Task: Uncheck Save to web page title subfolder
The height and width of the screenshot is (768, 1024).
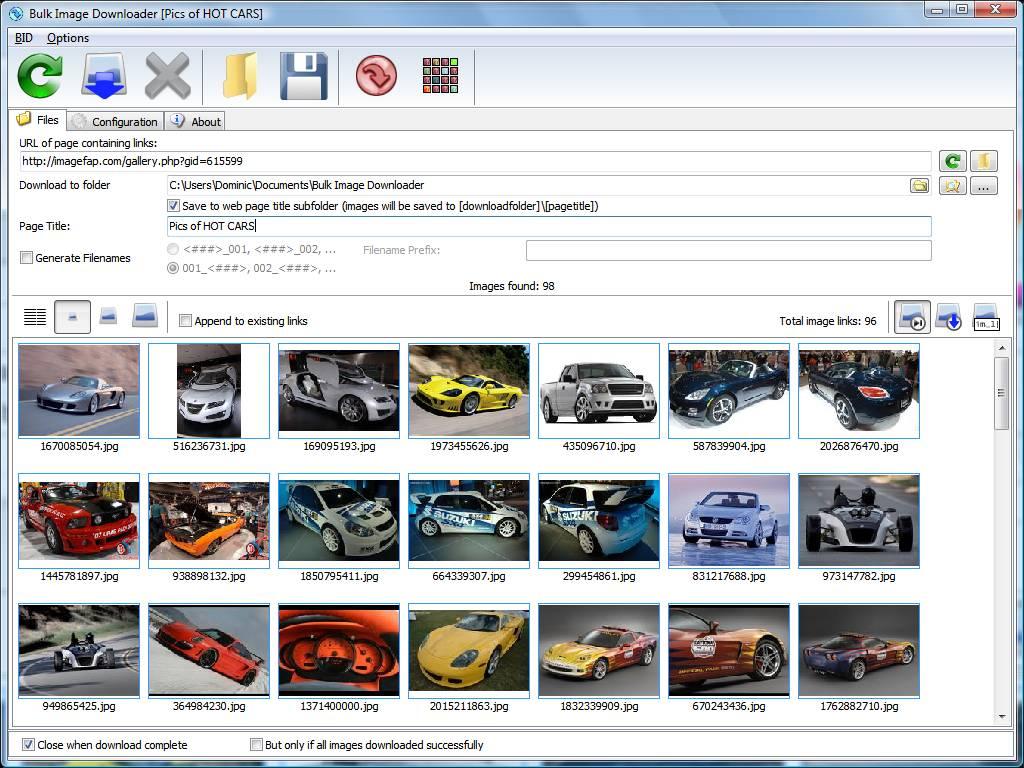Action: coord(173,206)
